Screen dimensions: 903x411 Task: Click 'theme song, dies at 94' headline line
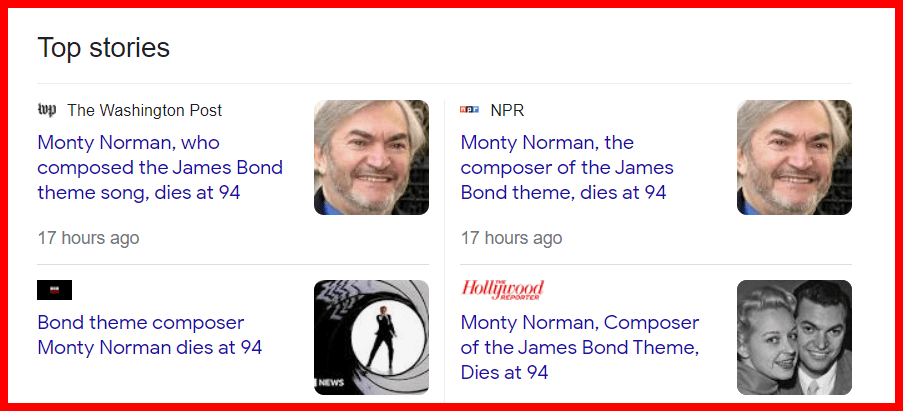click(139, 192)
